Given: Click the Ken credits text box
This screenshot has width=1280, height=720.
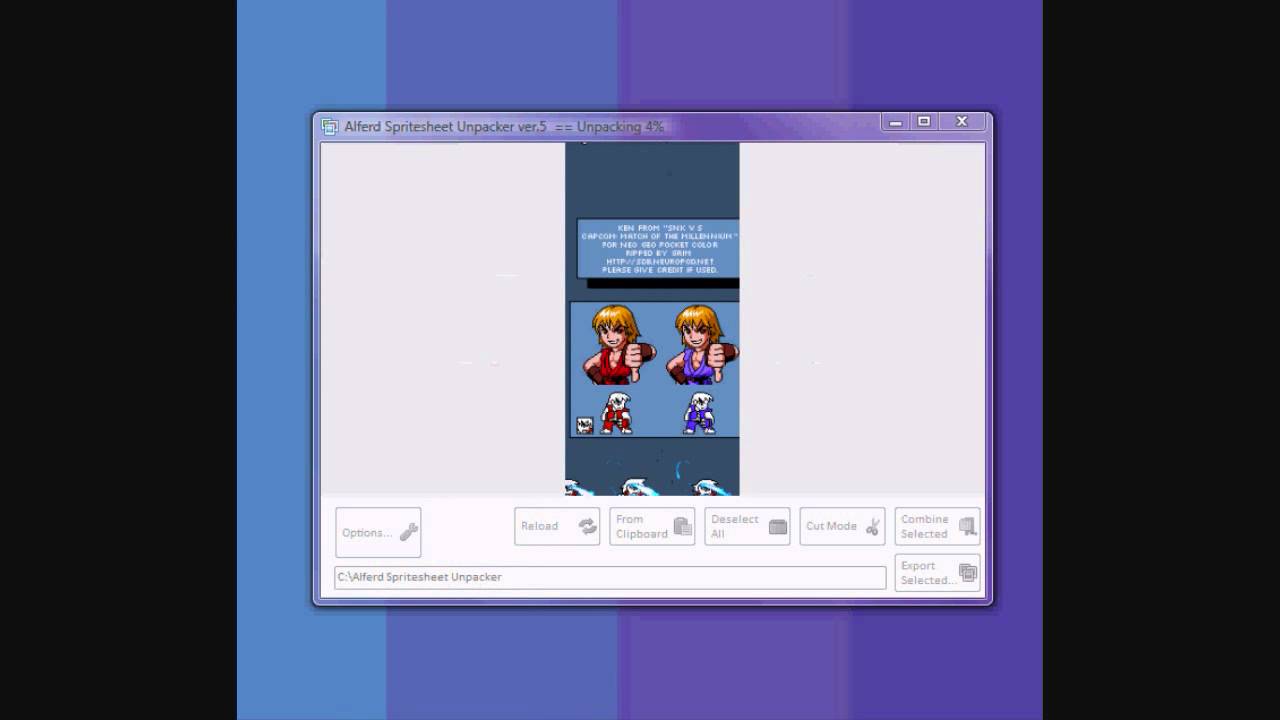Looking at the screenshot, I should click(x=658, y=248).
